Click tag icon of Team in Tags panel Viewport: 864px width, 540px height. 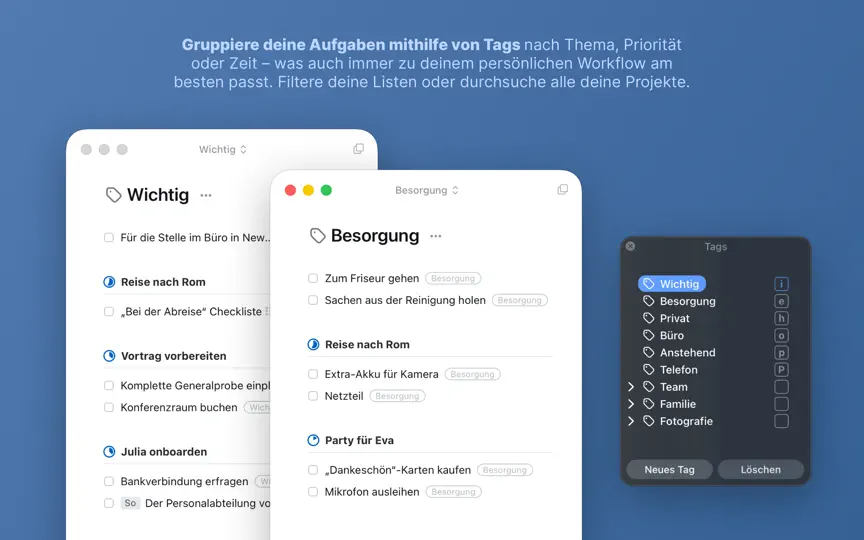tap(649, 387)
